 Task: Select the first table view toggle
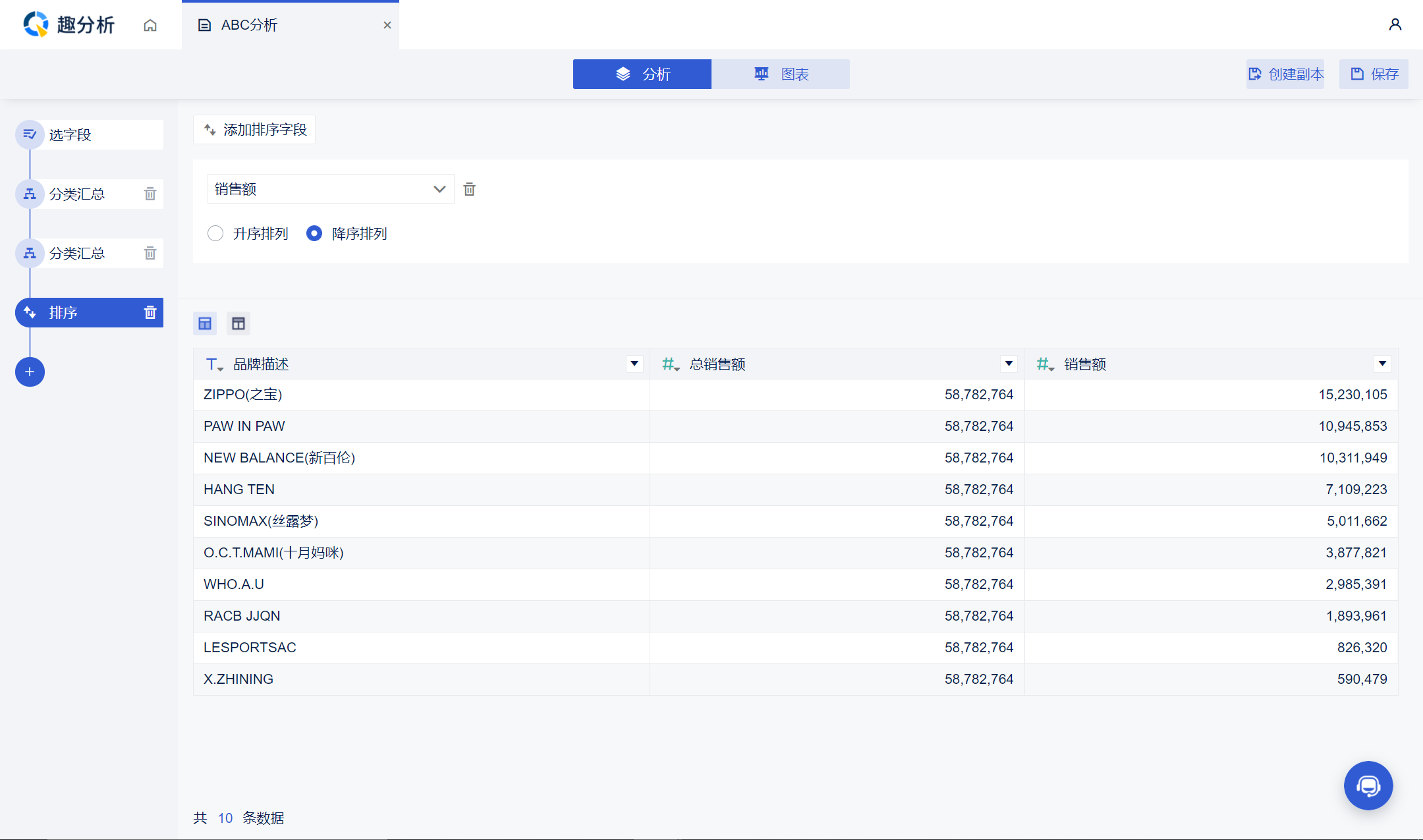coord(205,323)
